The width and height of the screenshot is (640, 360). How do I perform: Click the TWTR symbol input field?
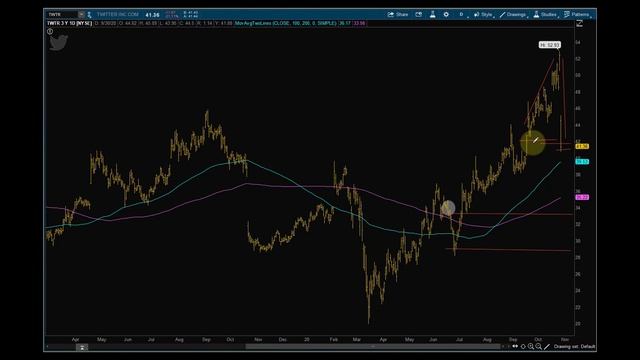coord(62,15)
